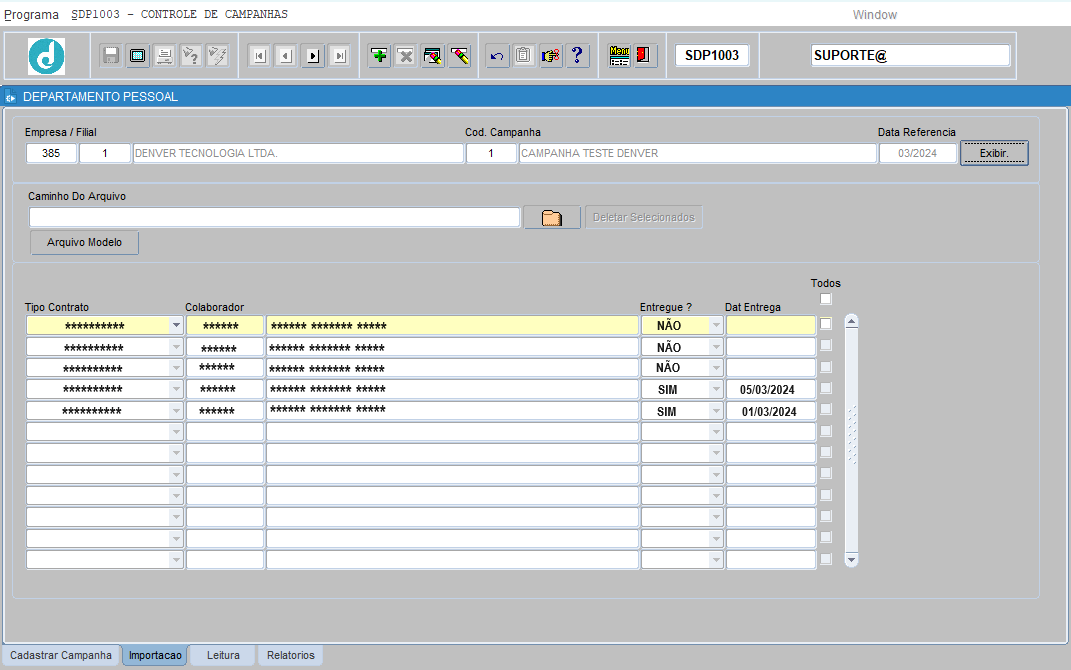Click the red exit door icon
Image resolution: width=1071 pixels, height=670 pixels.
pos(643,55)
